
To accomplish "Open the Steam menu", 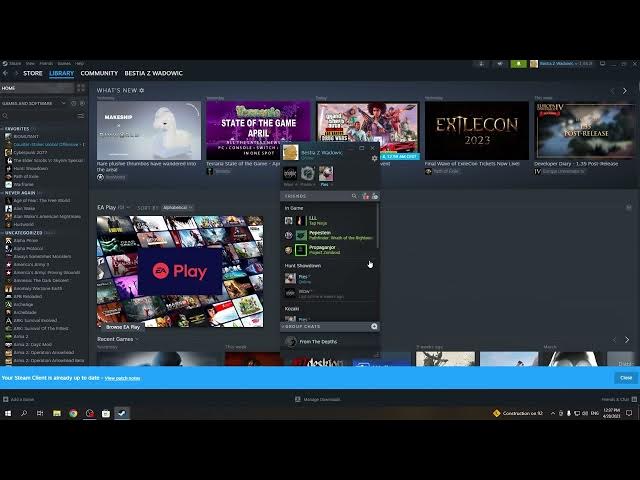I will 12,63.
